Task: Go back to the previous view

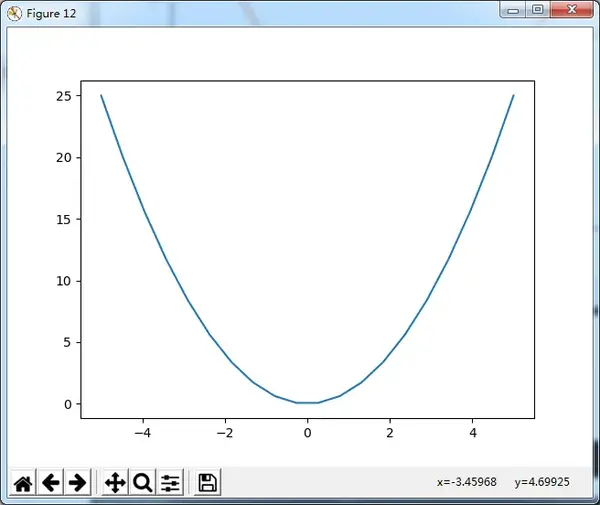Action: [51, 482]
